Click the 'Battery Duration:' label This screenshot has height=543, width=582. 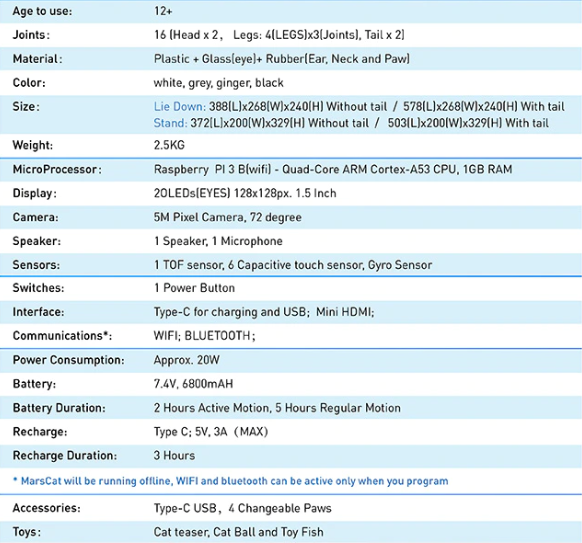coord(59,408)
